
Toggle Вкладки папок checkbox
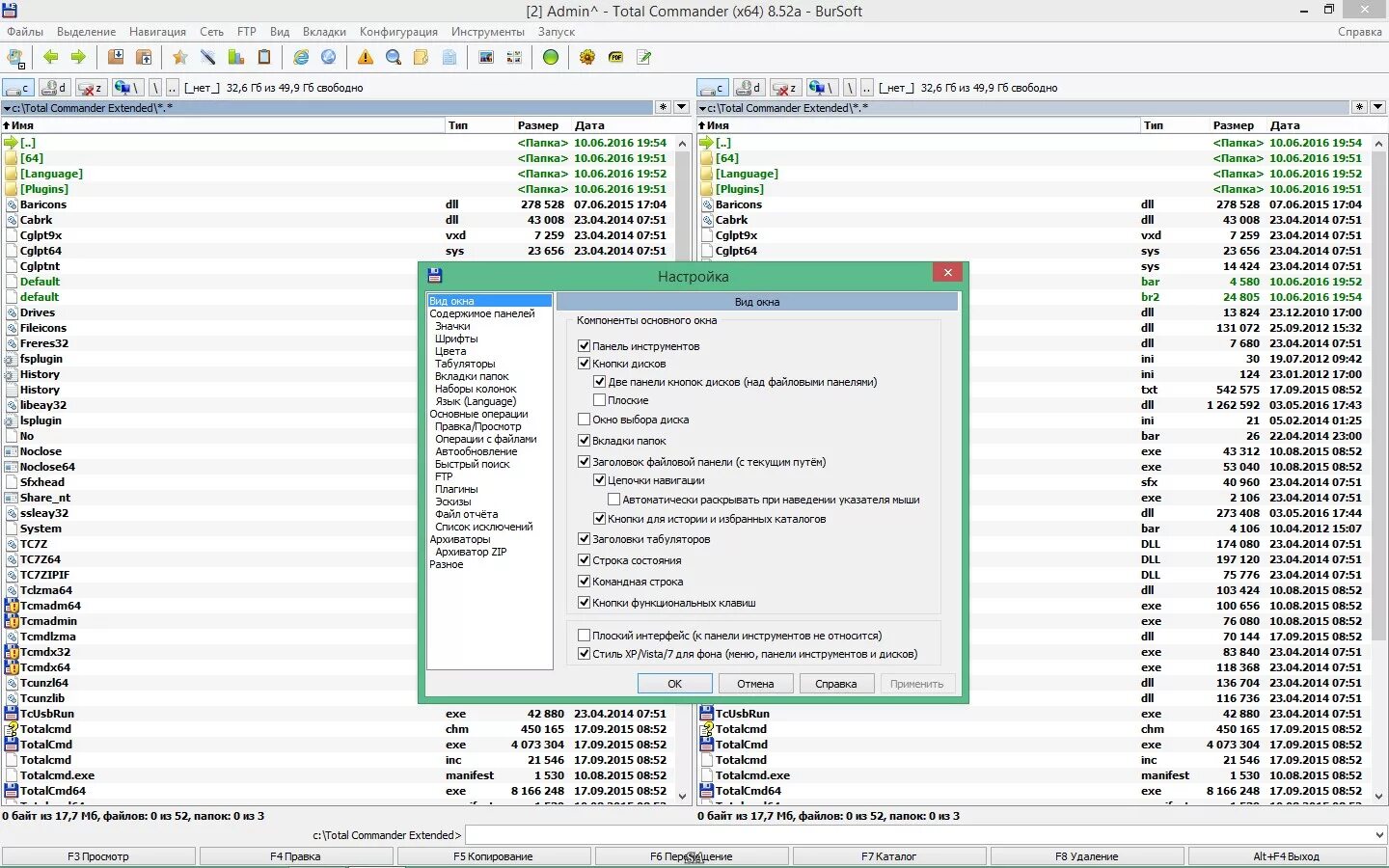[584, 441]
